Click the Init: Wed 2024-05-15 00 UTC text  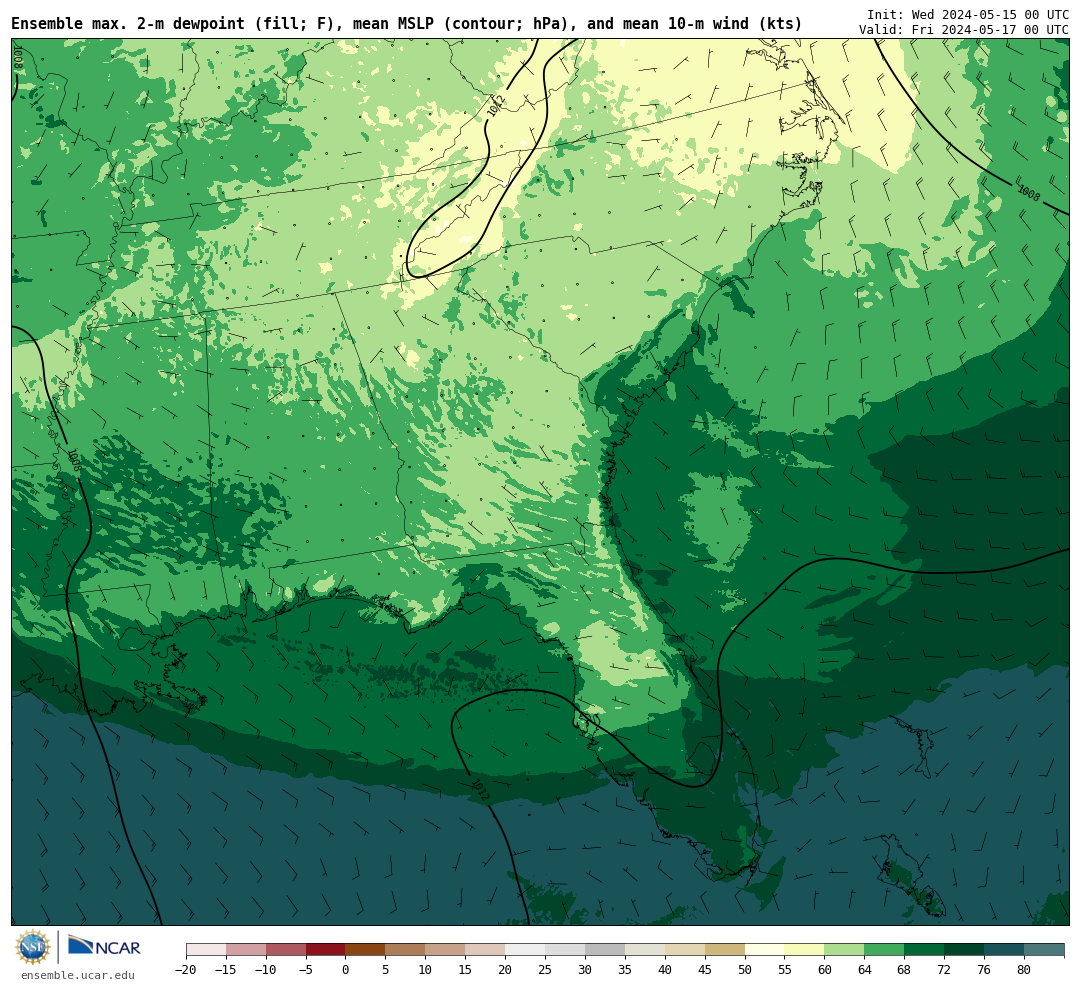tap(967, 14)
